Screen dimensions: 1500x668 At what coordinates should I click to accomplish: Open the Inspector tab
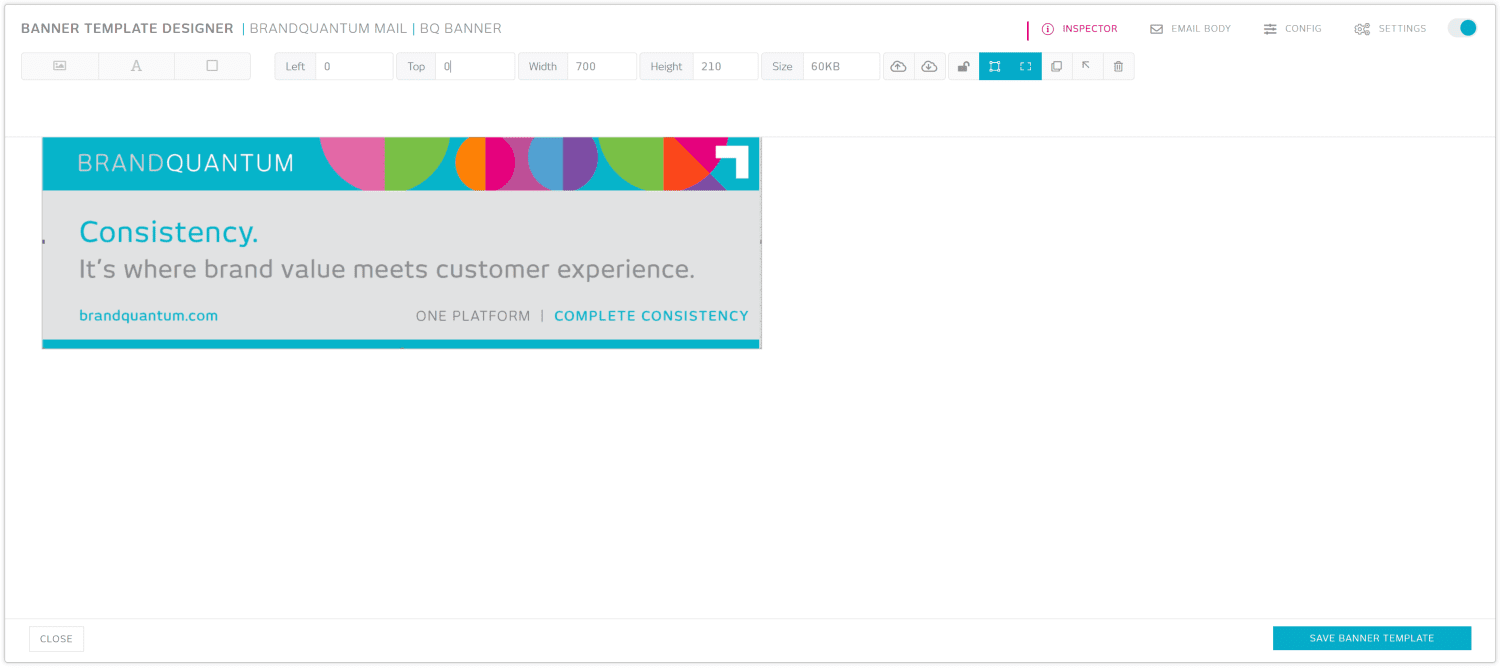[x=1079, y=29]
